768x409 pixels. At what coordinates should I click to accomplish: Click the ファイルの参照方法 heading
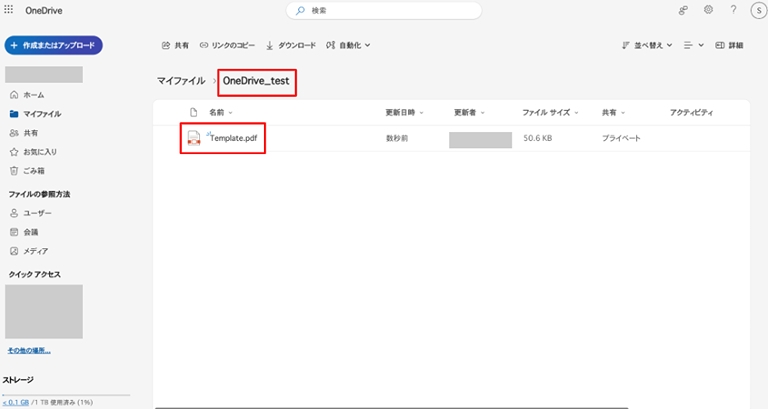click(x=39, y=194)
